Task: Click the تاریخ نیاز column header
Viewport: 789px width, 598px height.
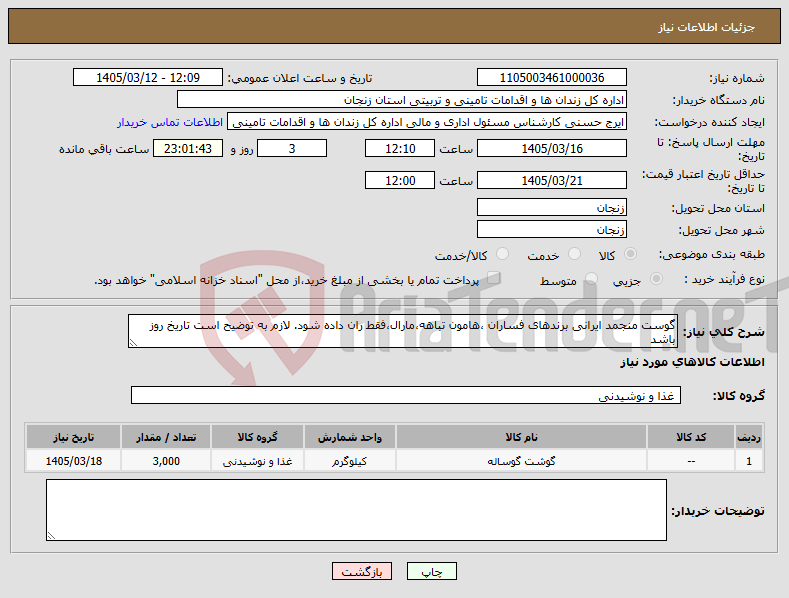Action: 73,437
